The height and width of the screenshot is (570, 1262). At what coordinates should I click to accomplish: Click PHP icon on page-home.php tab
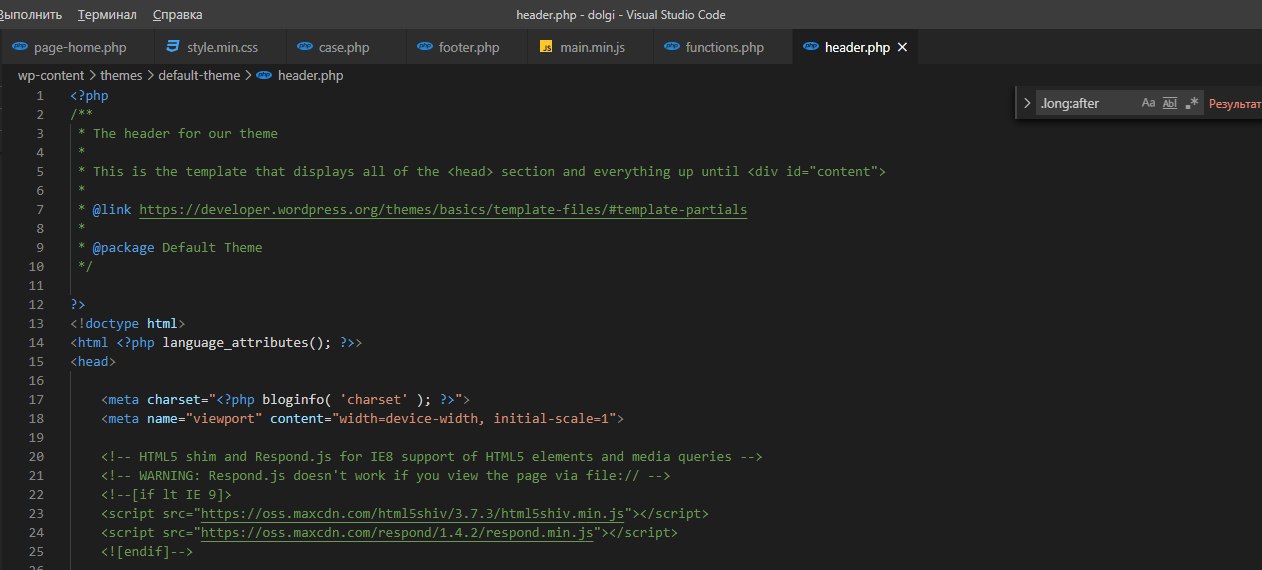22,47
